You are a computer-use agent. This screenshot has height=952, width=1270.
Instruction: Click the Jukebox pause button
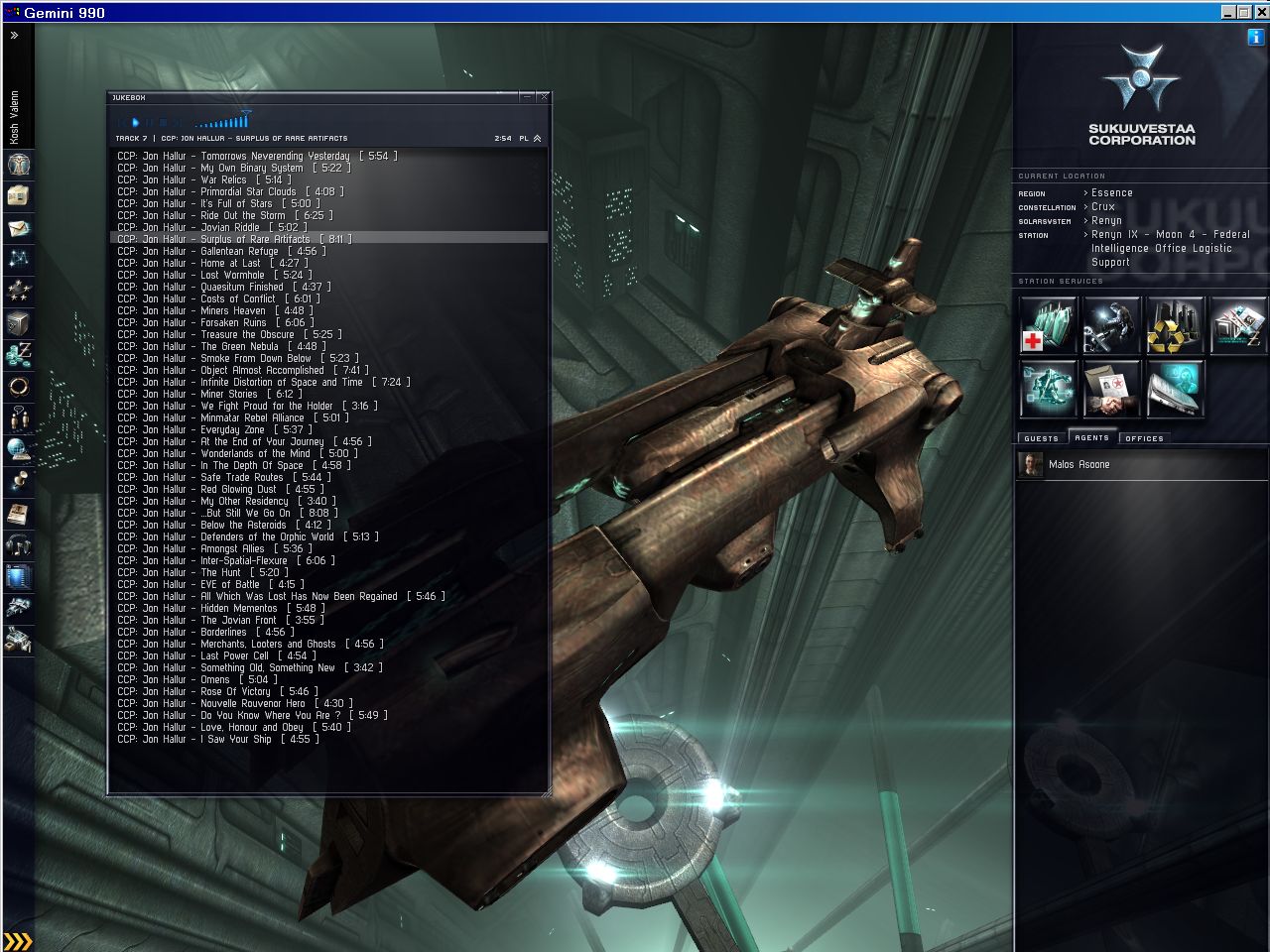pyautogui.click(x=149, y=122)
